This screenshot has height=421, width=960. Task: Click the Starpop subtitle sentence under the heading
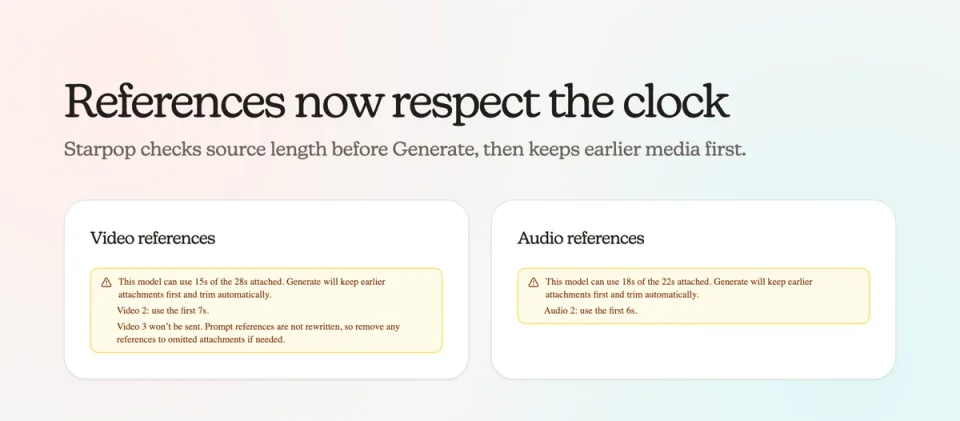[x=405, y=149]
